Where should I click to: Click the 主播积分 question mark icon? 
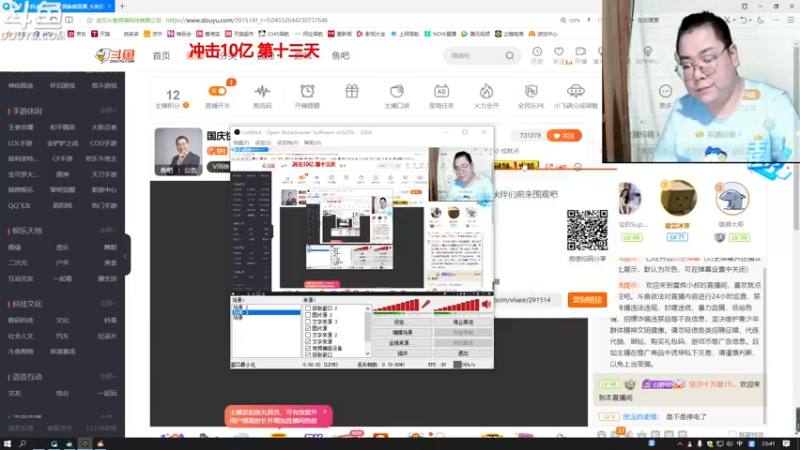(x=186, y=105)
